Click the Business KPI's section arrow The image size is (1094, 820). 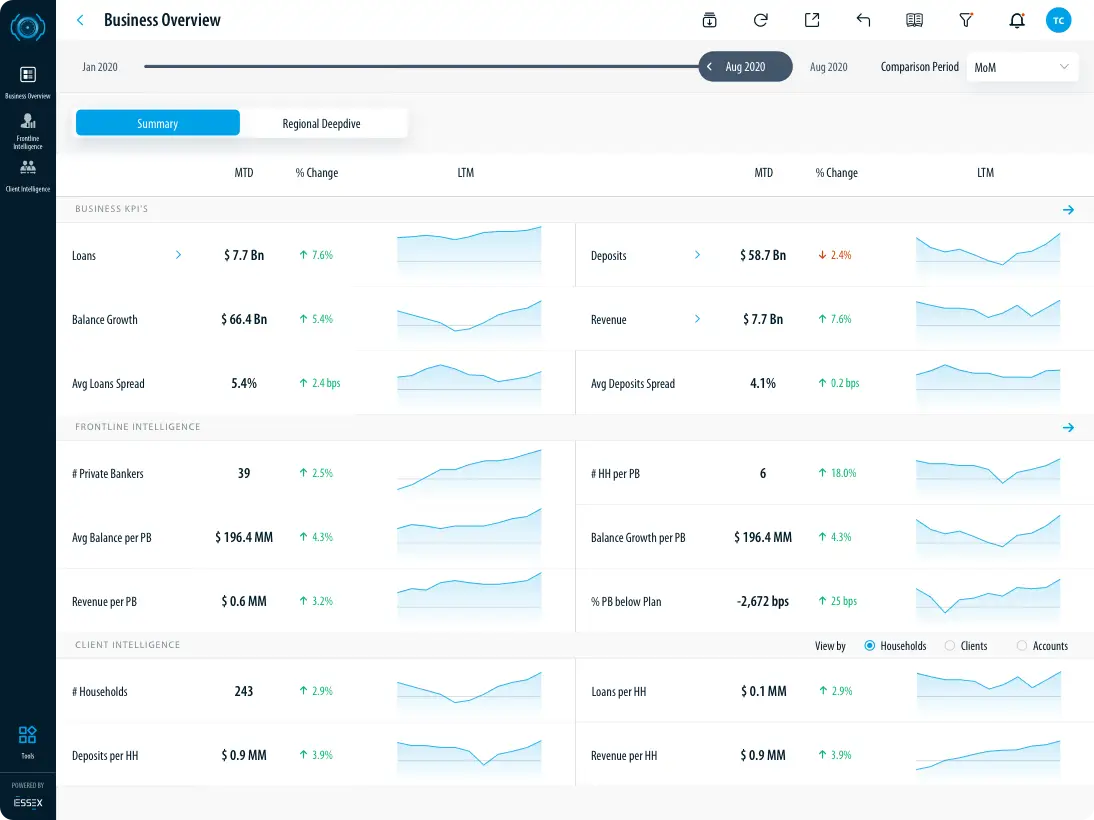(x=1068, y=210)
